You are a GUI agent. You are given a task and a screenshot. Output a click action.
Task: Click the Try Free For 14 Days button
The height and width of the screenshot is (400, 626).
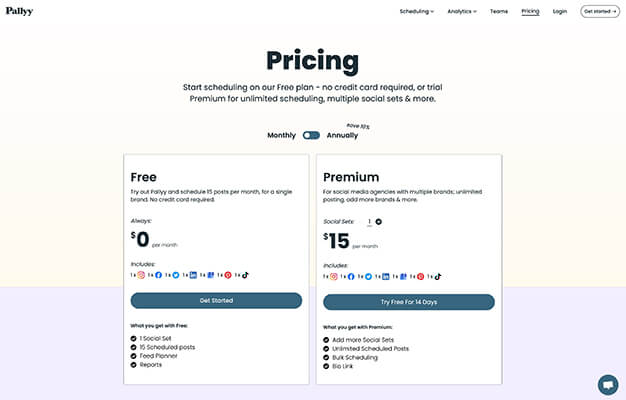(408, 302)
